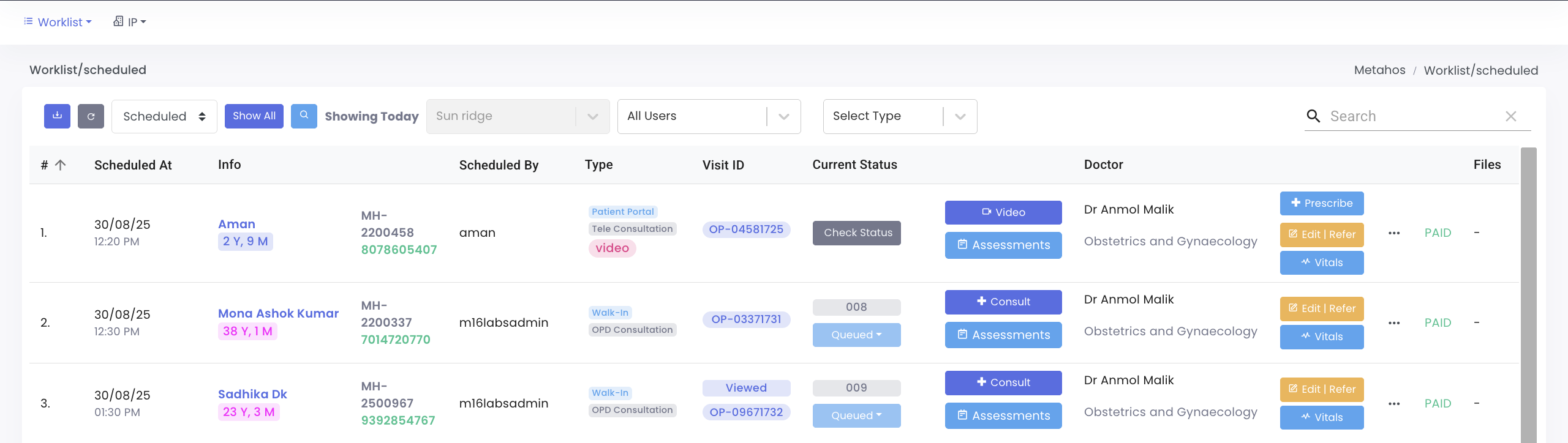Open Queued status dropdown for Mona
Viewport: 1568px width, 443px height.
[856, 335]
